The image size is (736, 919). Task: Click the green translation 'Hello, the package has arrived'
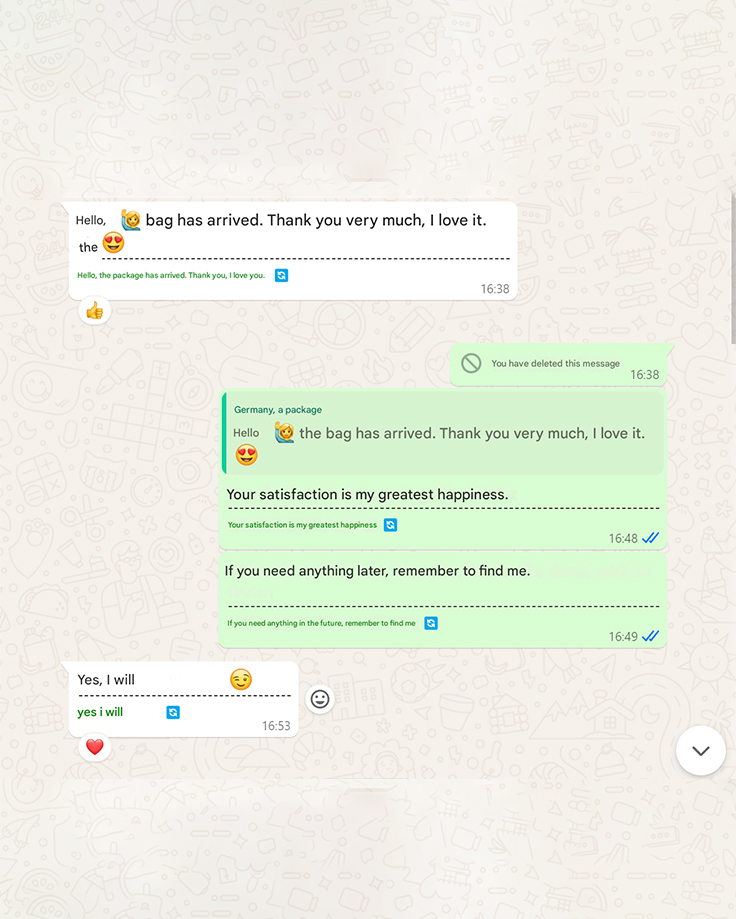[x=171, y=275]
